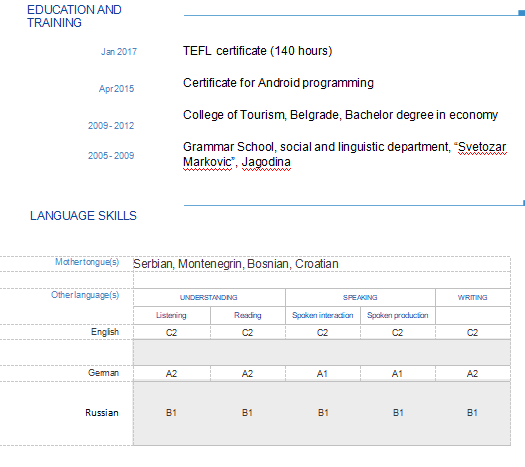Select the 2009-2012 date range
Screen dimensions: 525x467
point(111,126)
